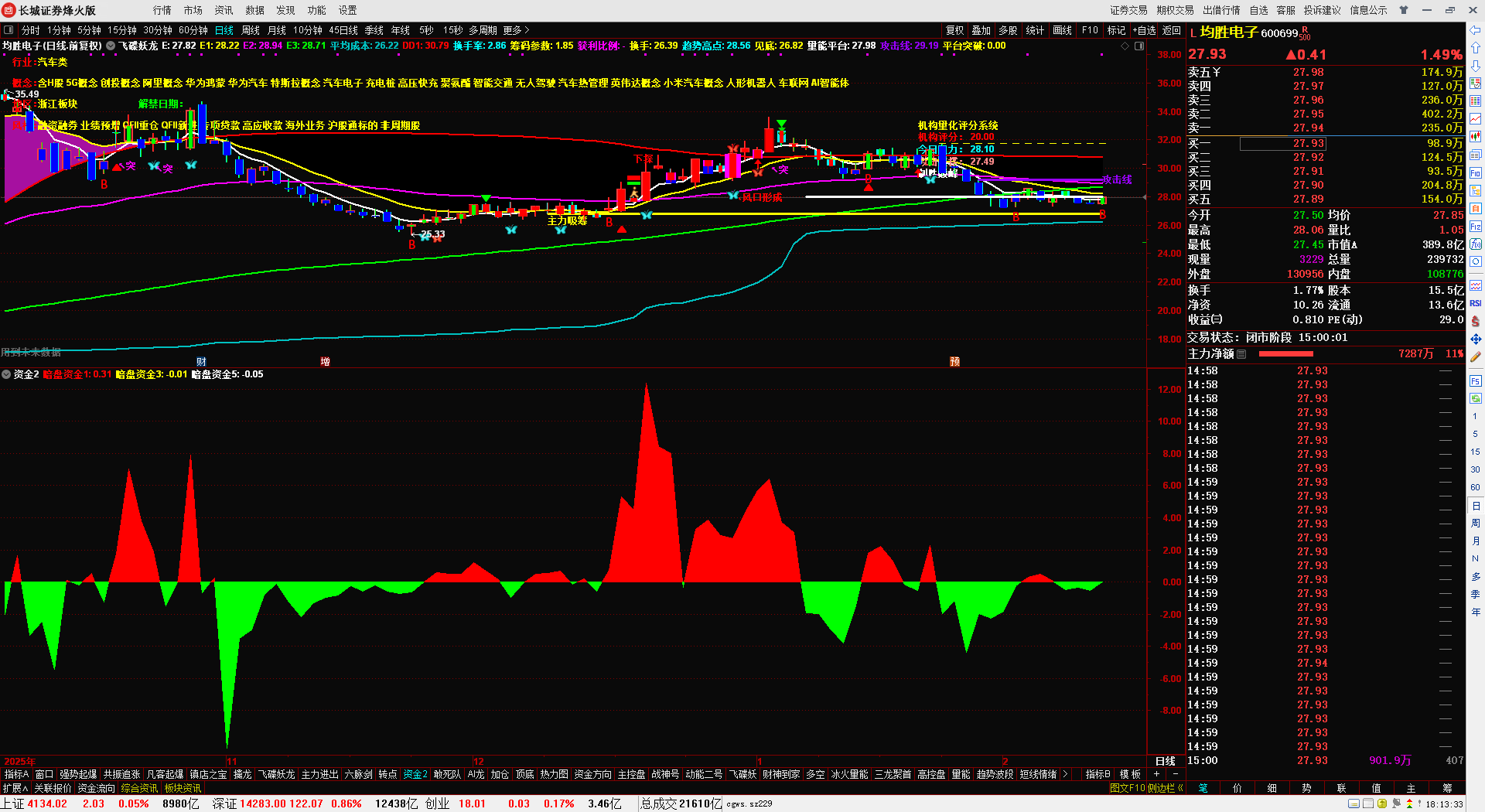Open the 功能 menu
The image size is (1485, 812).
317,10
